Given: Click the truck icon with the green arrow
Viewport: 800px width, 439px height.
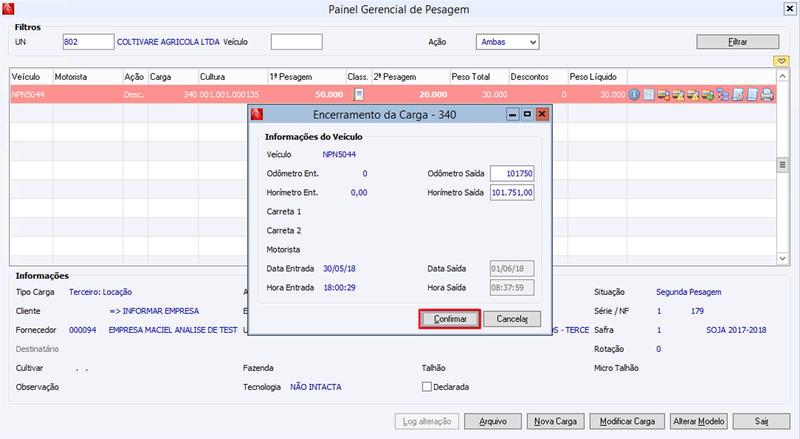Looking at the screenshot, I should click(708, 94).
